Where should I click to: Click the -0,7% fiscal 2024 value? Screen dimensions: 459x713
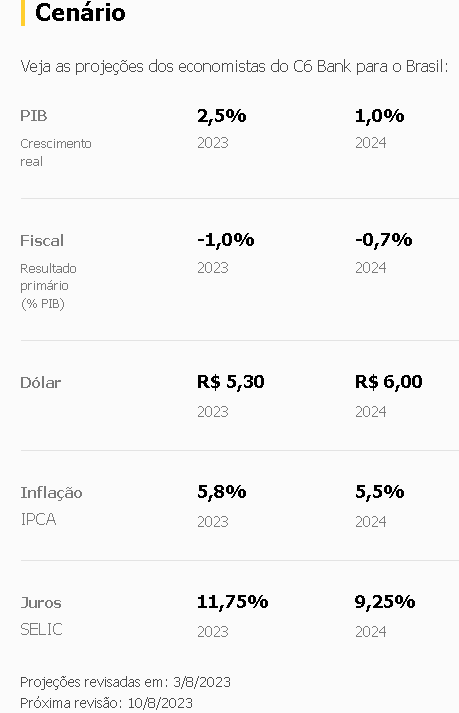point(383,240)
